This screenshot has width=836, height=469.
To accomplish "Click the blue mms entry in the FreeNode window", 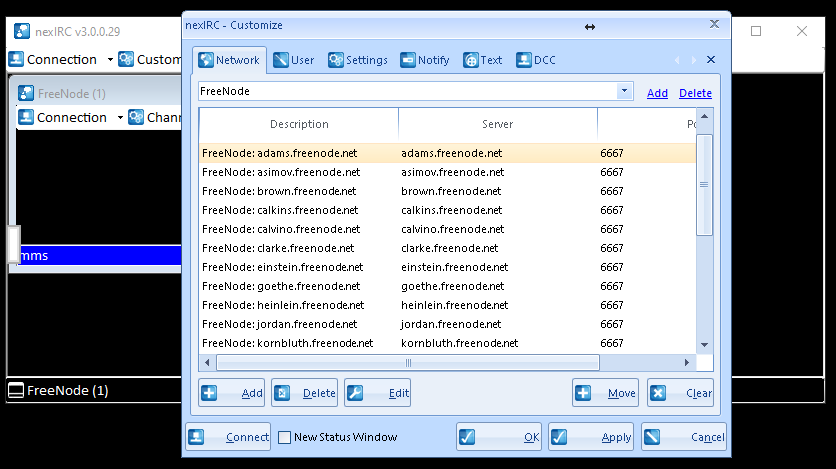I will (100, 255).
